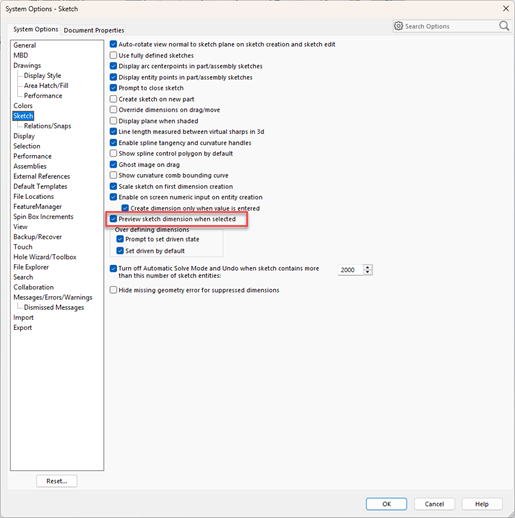
Task: Open Selection category
Action: coord(27,146)
